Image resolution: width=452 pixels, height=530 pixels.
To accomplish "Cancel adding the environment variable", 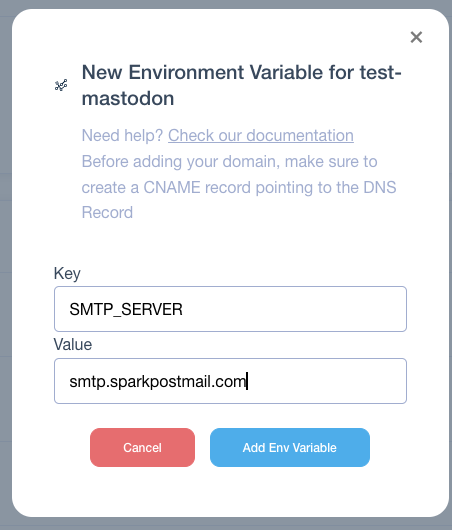I will pyautogui.click(x=142, y=448).
